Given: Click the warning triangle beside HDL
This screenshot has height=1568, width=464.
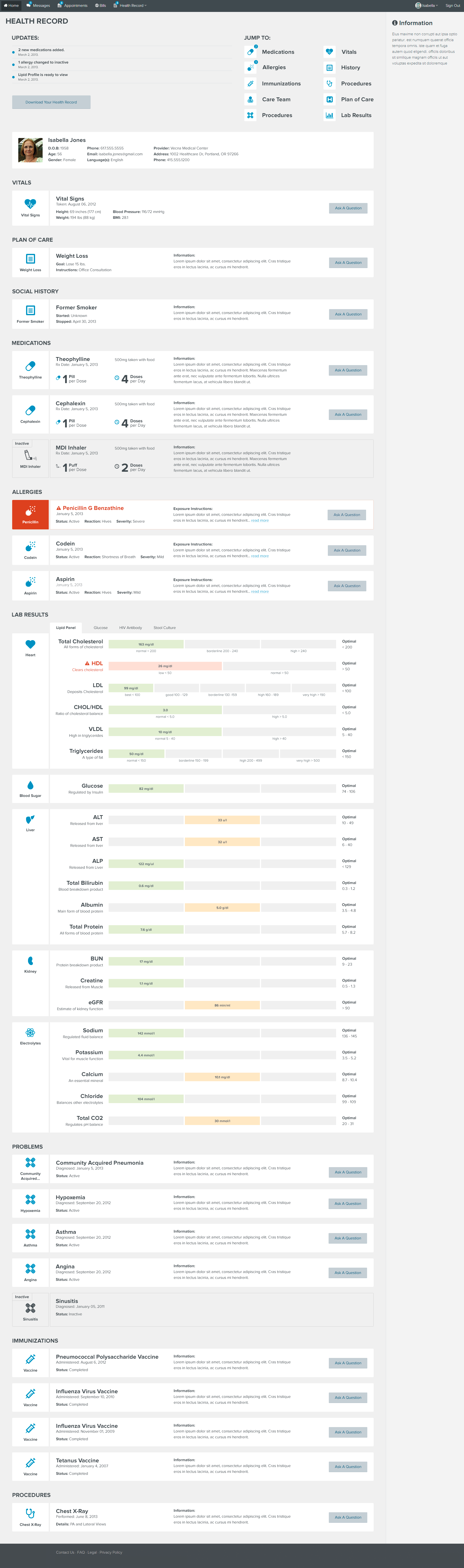Looking at the screenshot, I should click(x=87, y=664).
